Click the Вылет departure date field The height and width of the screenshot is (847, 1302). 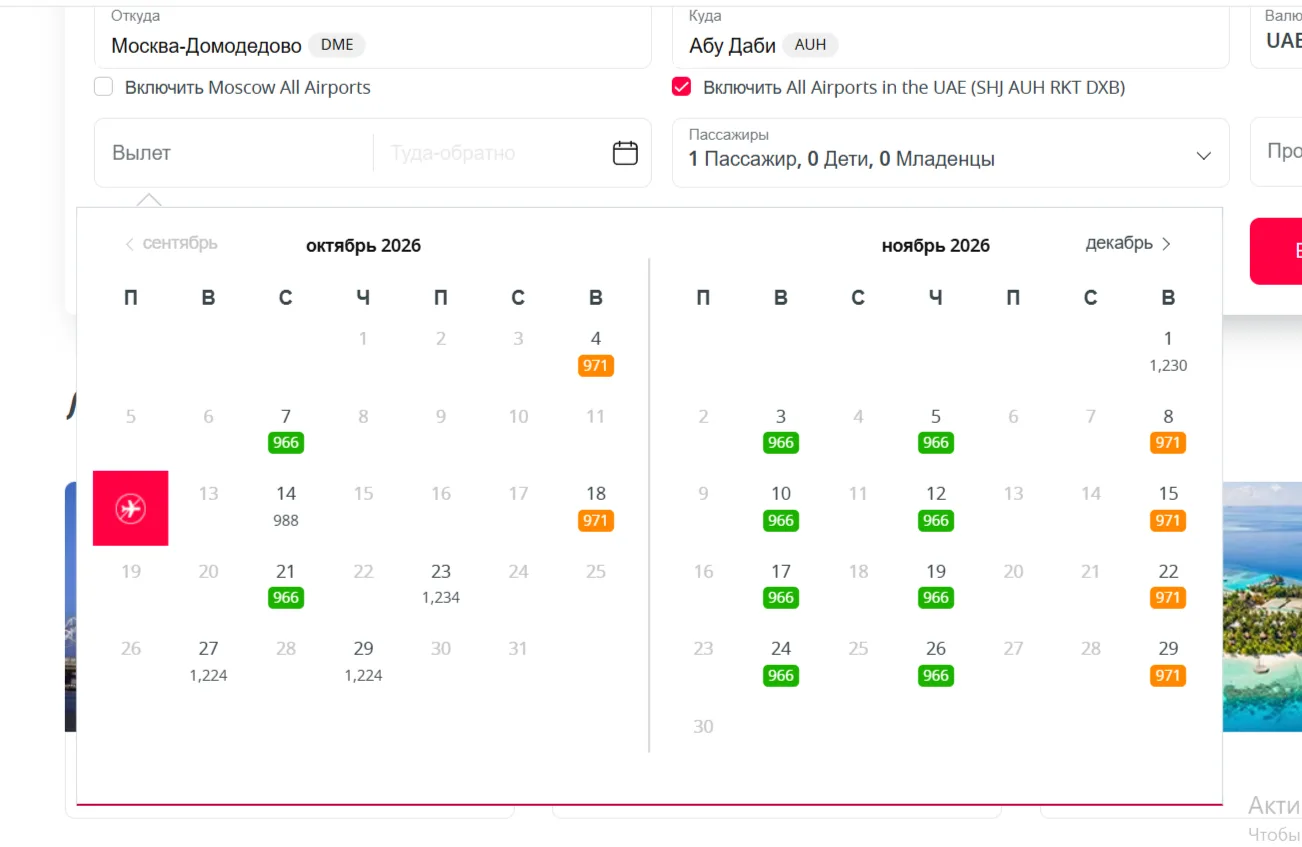click(x=235, y=153)
